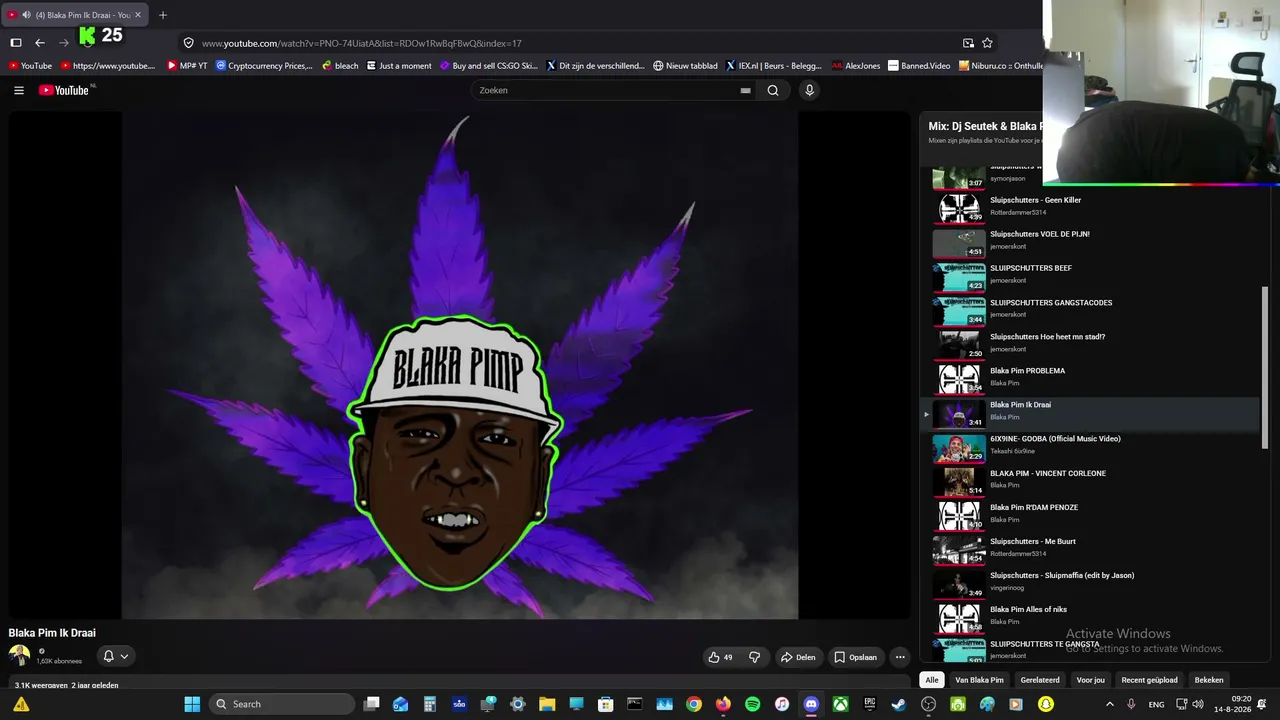
Task: Open a new browser tab
Action: [163, 15]
